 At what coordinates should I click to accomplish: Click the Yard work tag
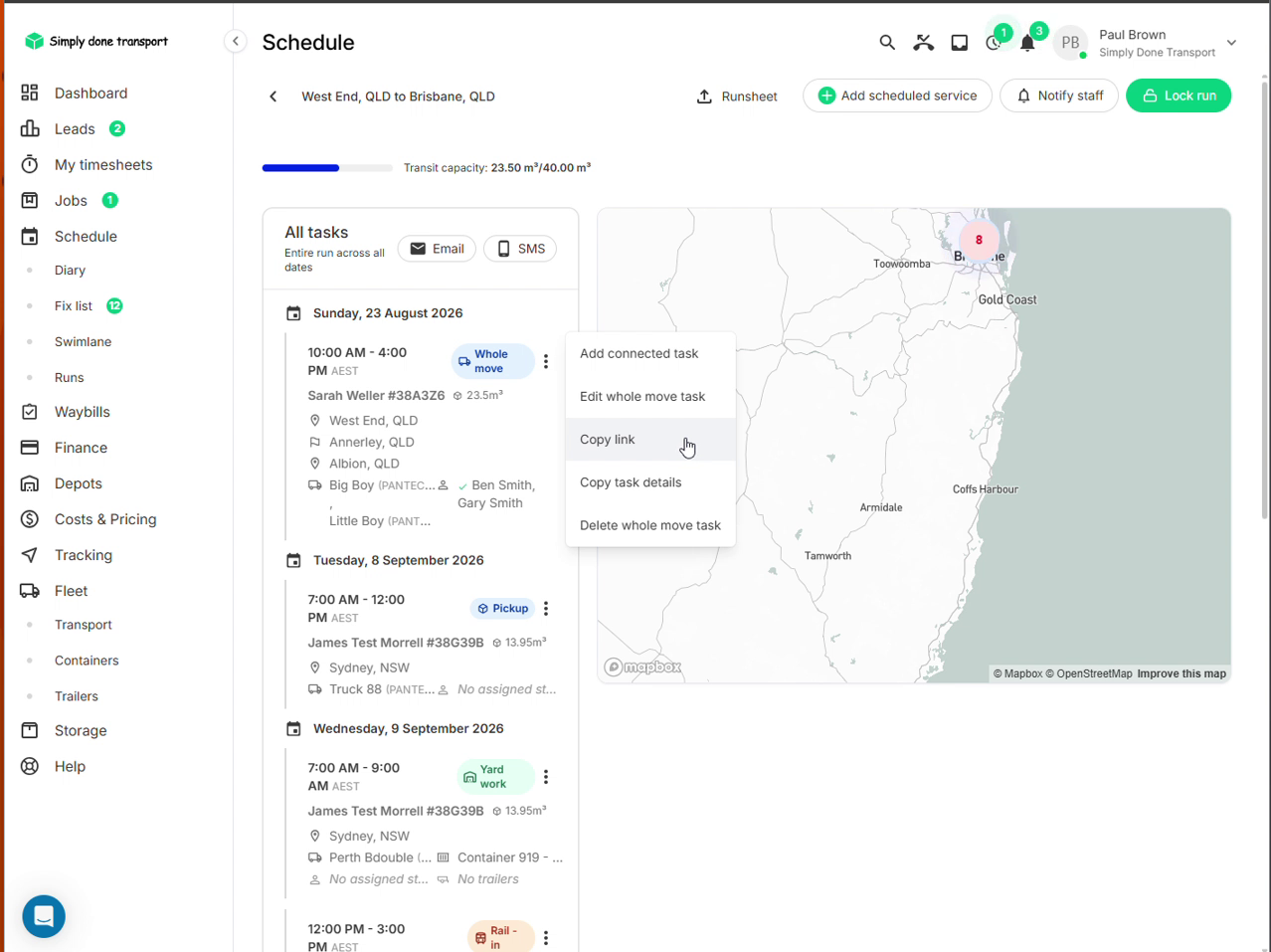coord(496,777)
